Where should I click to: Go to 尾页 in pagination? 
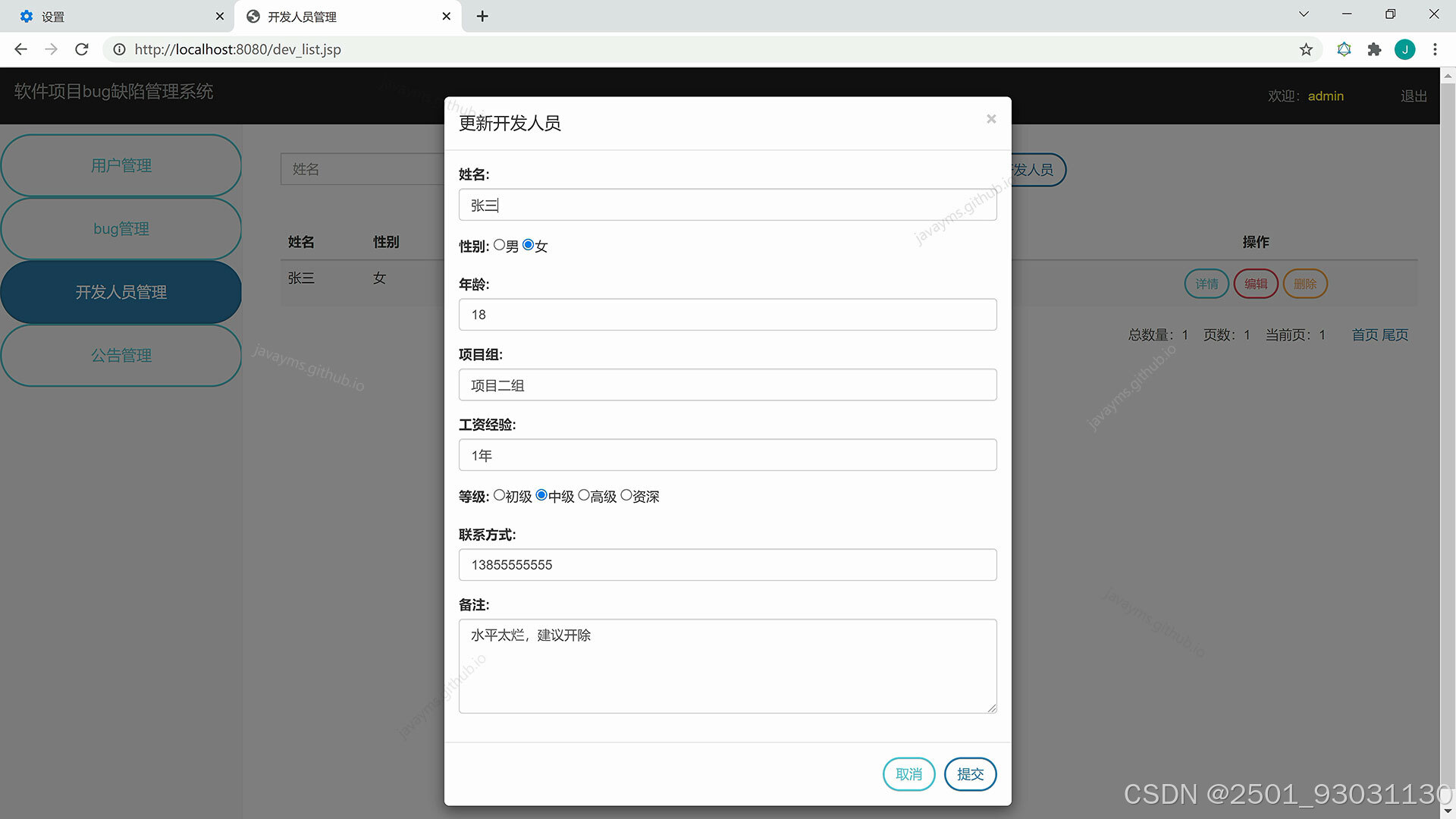tap(1395, 335)
